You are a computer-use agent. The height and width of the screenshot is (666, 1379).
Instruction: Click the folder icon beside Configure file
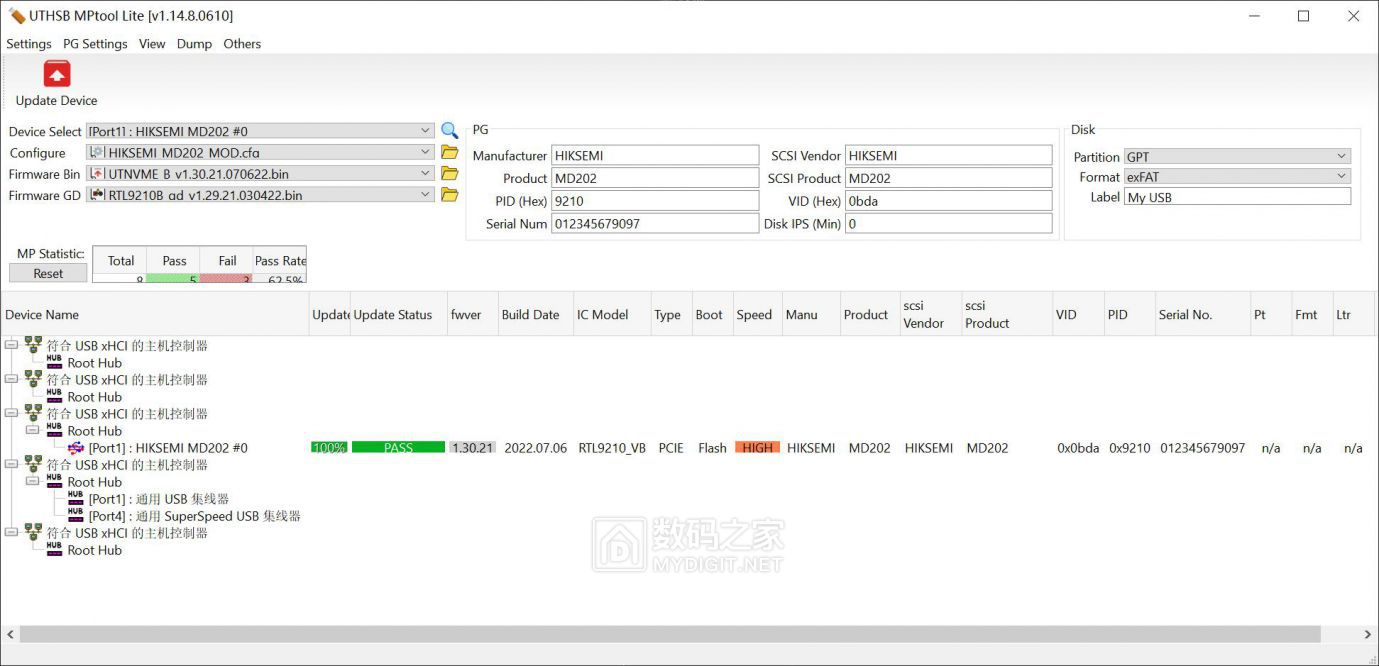pos(449,152)
